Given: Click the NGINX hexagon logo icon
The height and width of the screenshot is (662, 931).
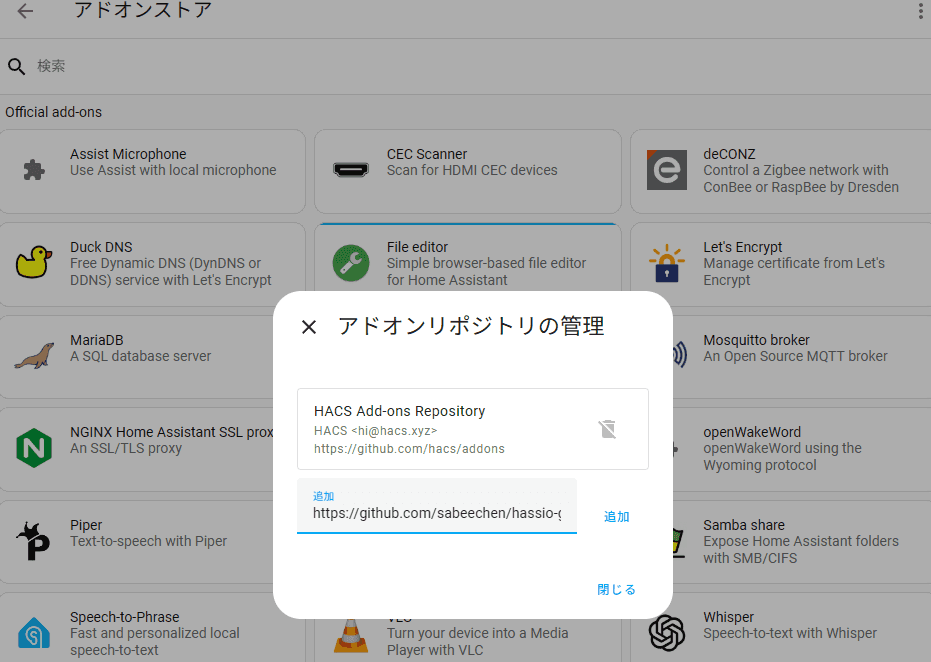Looking at the screenshot, I should (34, 448).
